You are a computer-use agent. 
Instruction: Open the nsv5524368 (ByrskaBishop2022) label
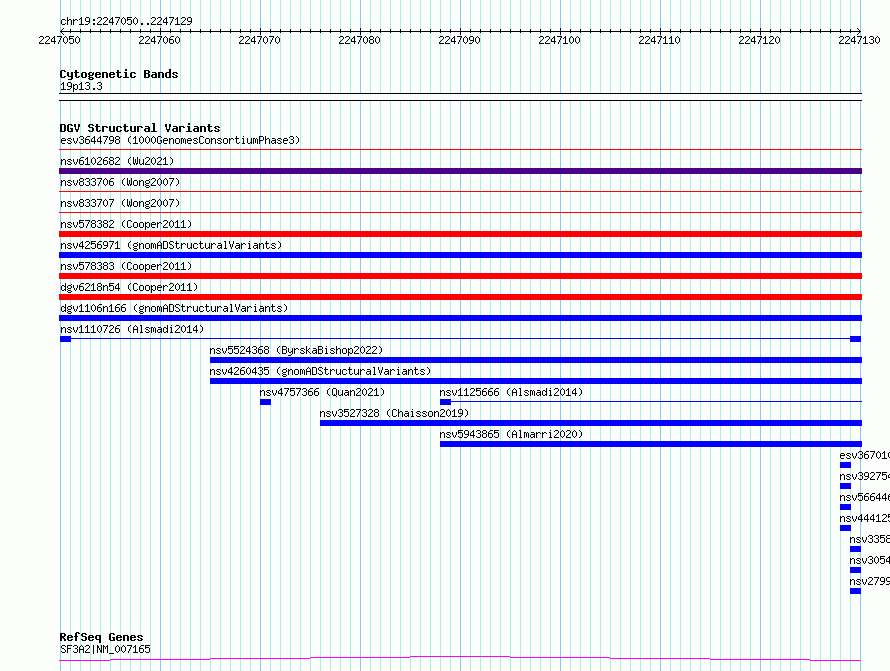(296, 350)
